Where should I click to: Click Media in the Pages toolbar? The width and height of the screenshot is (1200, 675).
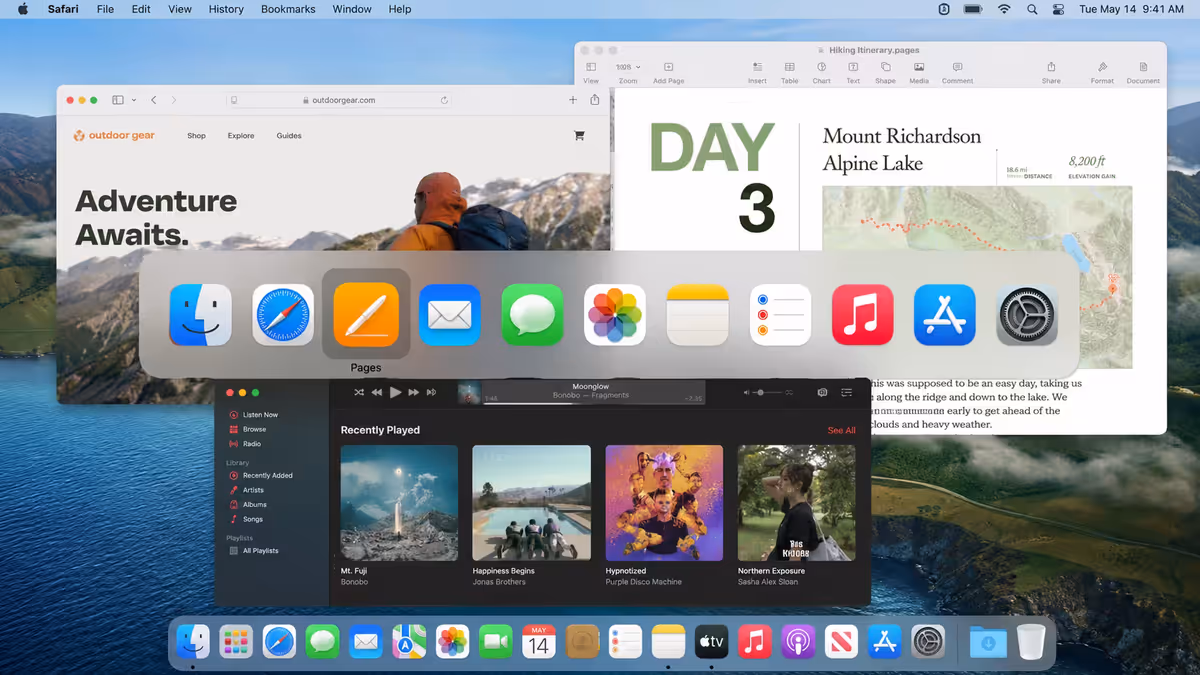[x=919, y=72]
